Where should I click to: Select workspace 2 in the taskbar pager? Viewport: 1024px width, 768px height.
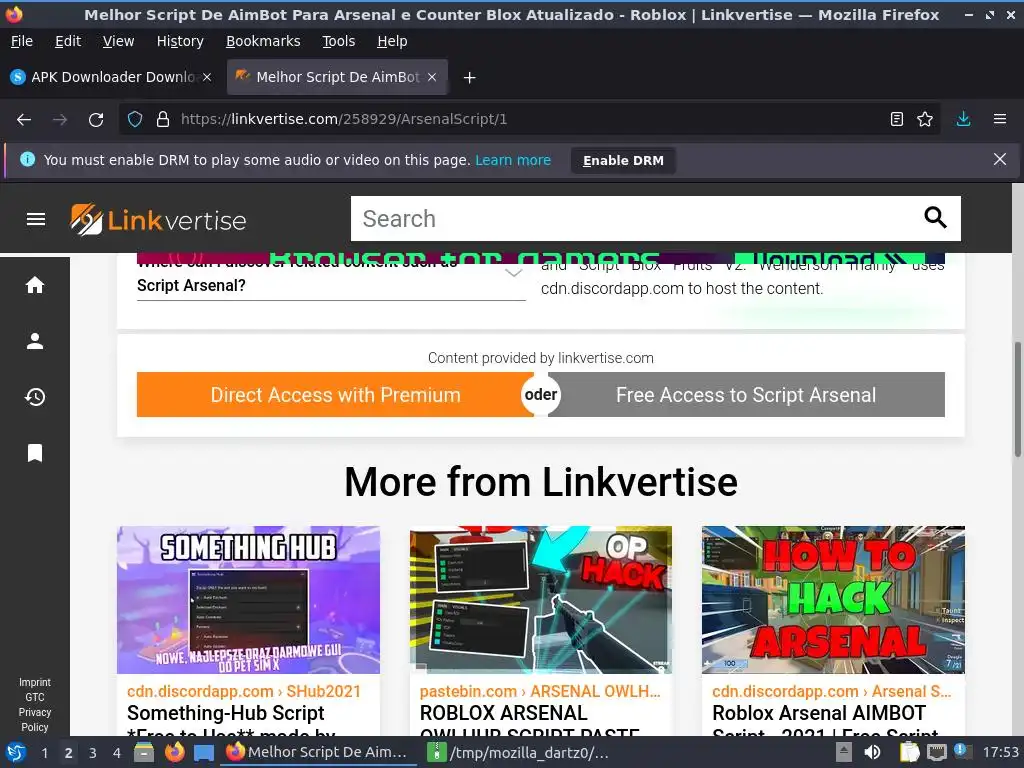pyautogui.click(x=69, y=753)
